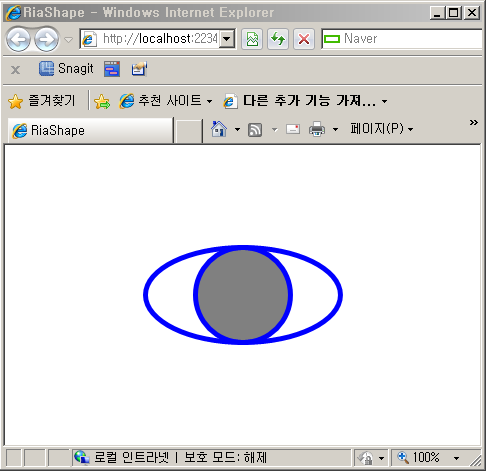Open the 다른 추가 기능 가져... link
This screenshot has width=486, height=471.
(x=305, y=101)
